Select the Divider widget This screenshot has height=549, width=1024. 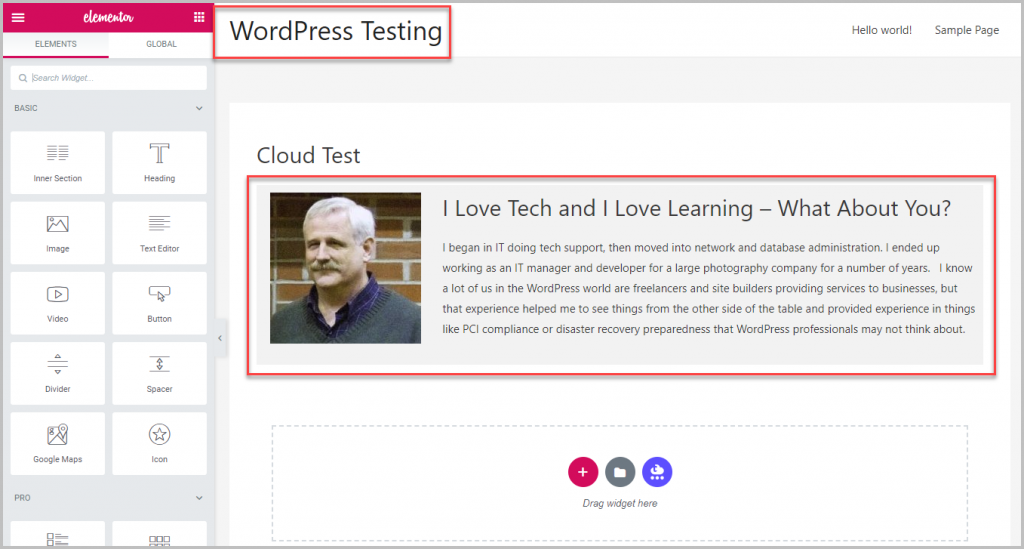[x=57, y=373]
